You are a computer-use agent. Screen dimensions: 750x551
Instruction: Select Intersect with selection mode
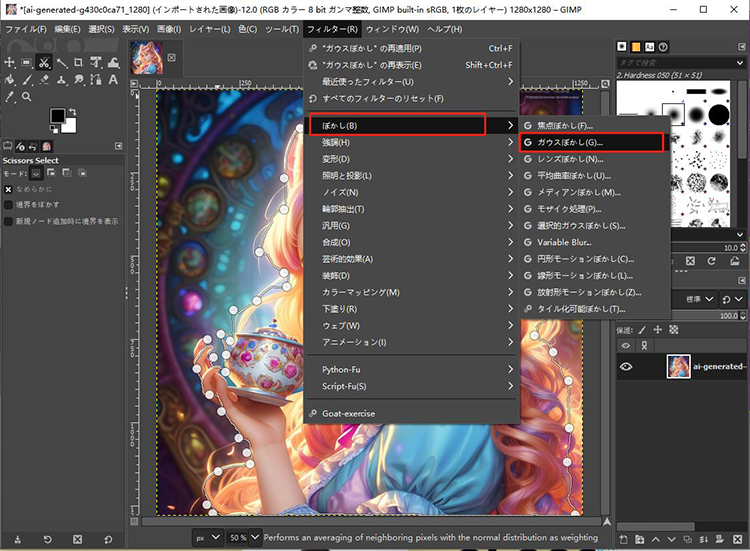click(83, 173)
